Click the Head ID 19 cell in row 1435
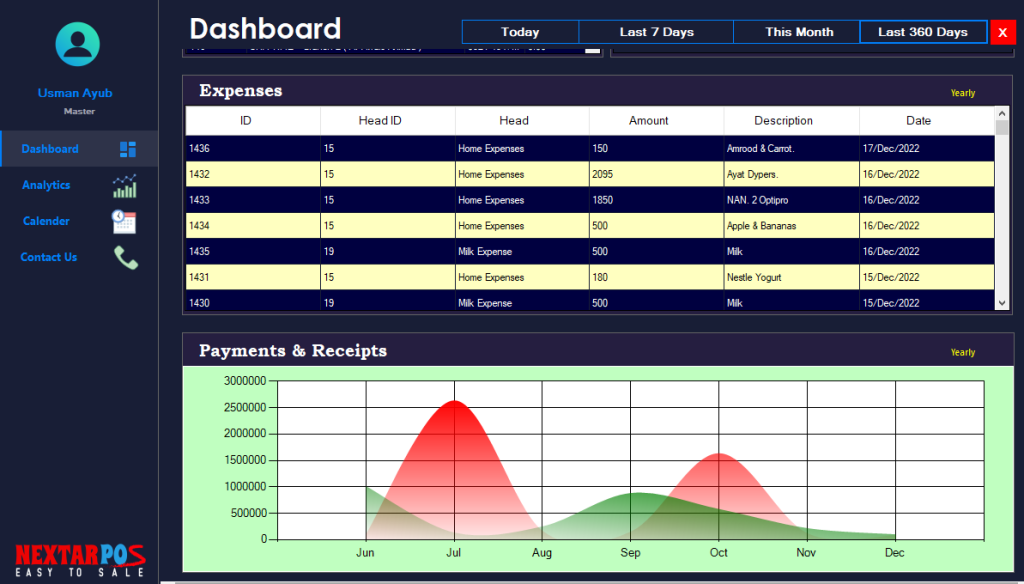 388,251
